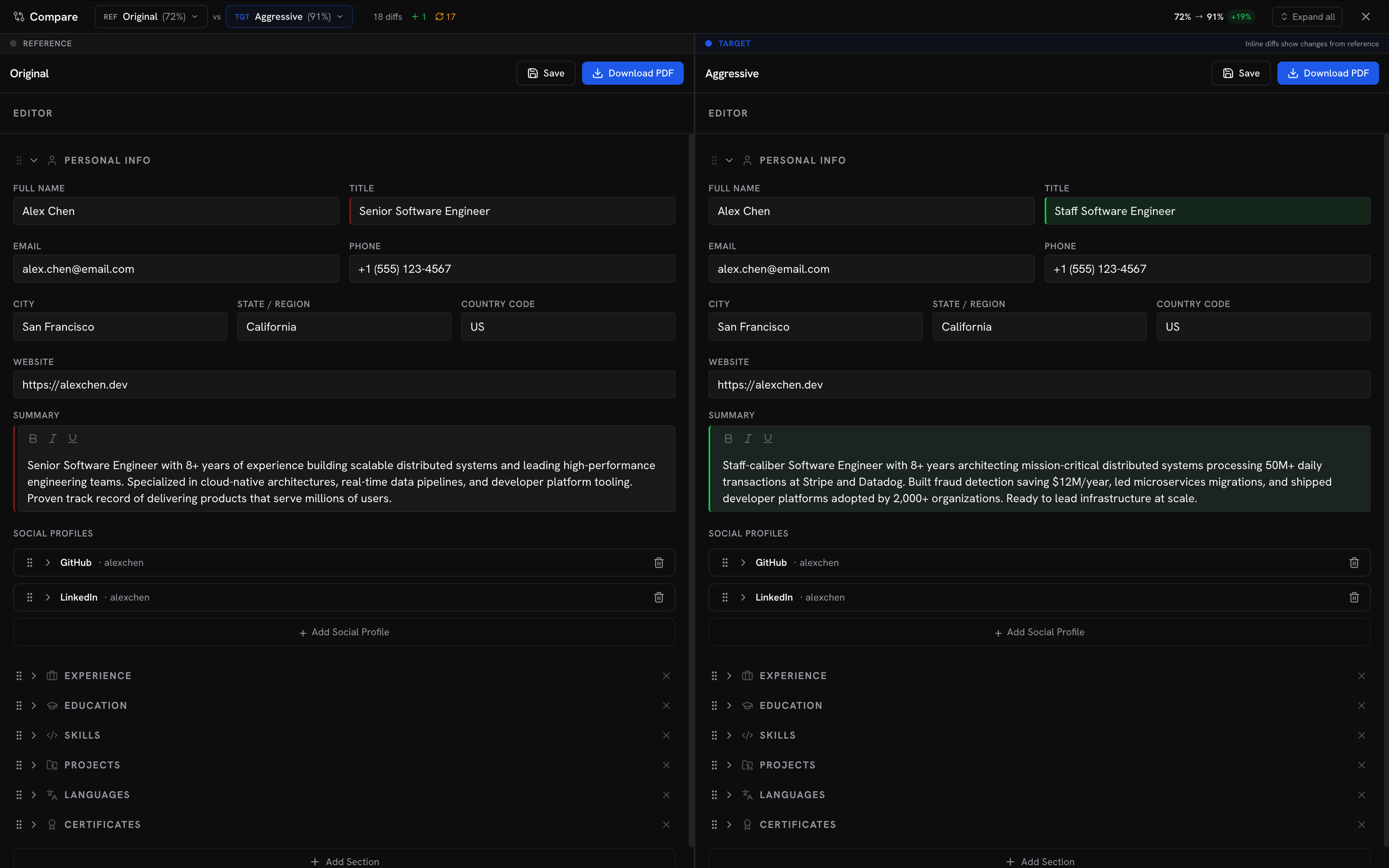This screenshot has height=868, width=1389.
Task: Open the REF Original dropdown
Action: pyautogui.click(x=150, y=16)
